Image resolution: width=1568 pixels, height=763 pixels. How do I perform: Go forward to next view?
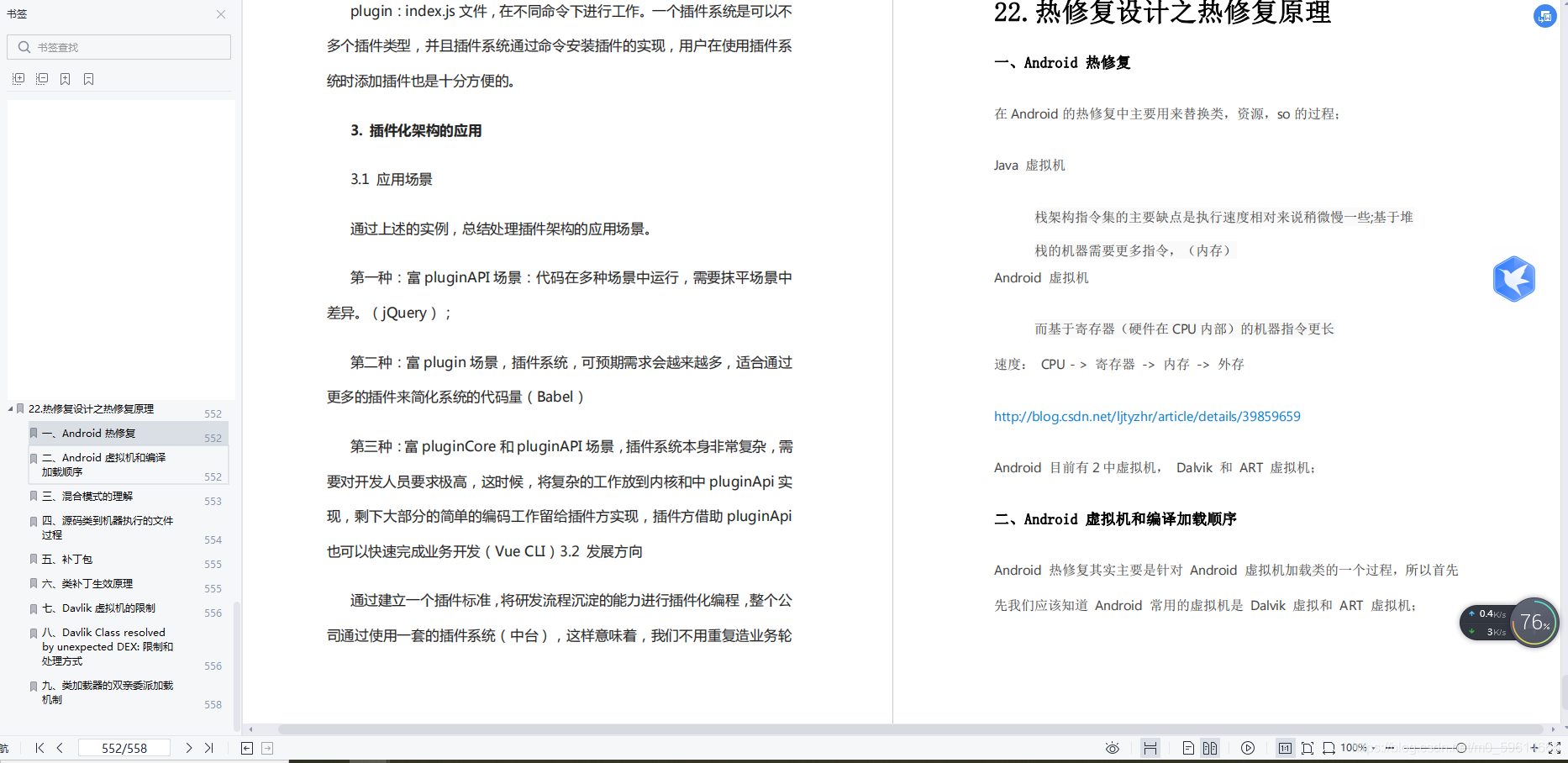[x=267, y=748]
